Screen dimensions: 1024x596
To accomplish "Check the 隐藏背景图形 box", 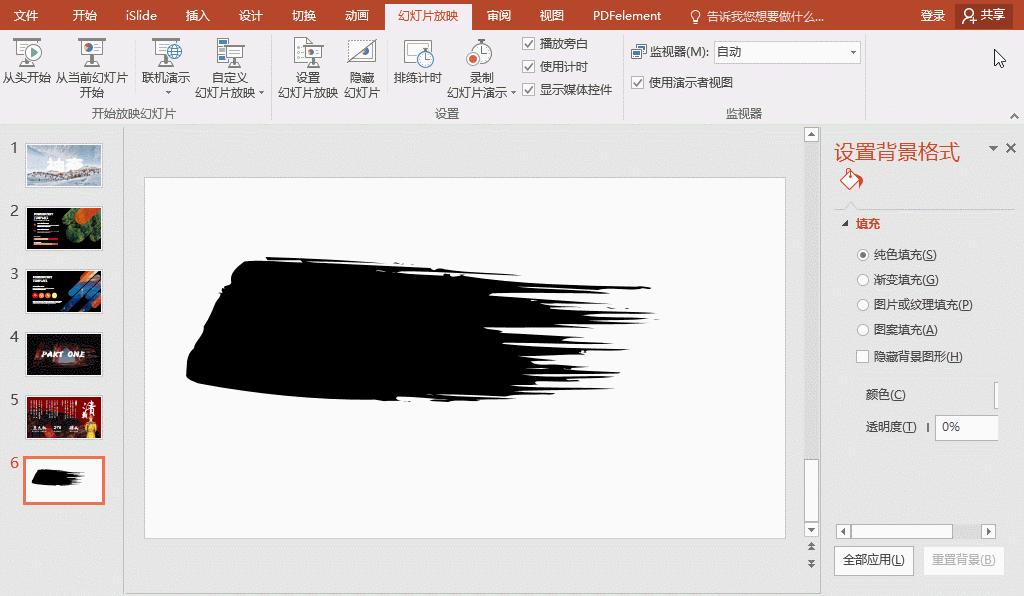I will click(861, 356).
